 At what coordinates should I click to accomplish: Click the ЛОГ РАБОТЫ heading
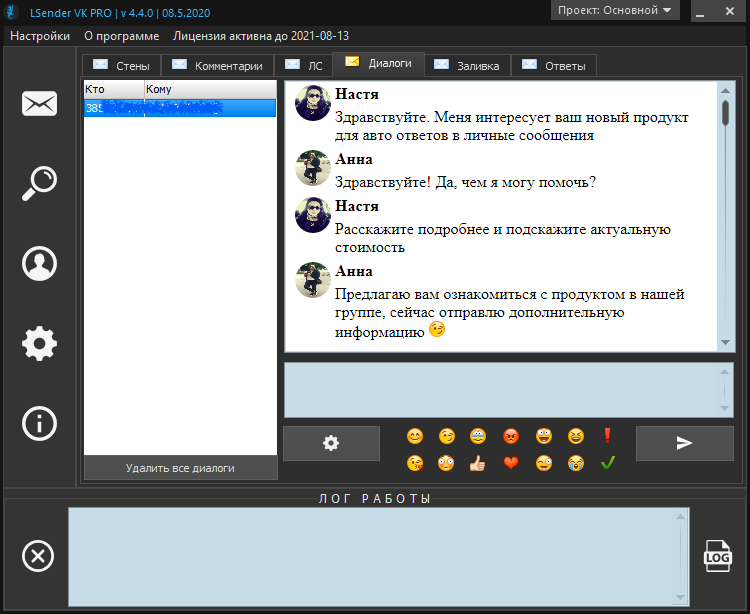375,499
